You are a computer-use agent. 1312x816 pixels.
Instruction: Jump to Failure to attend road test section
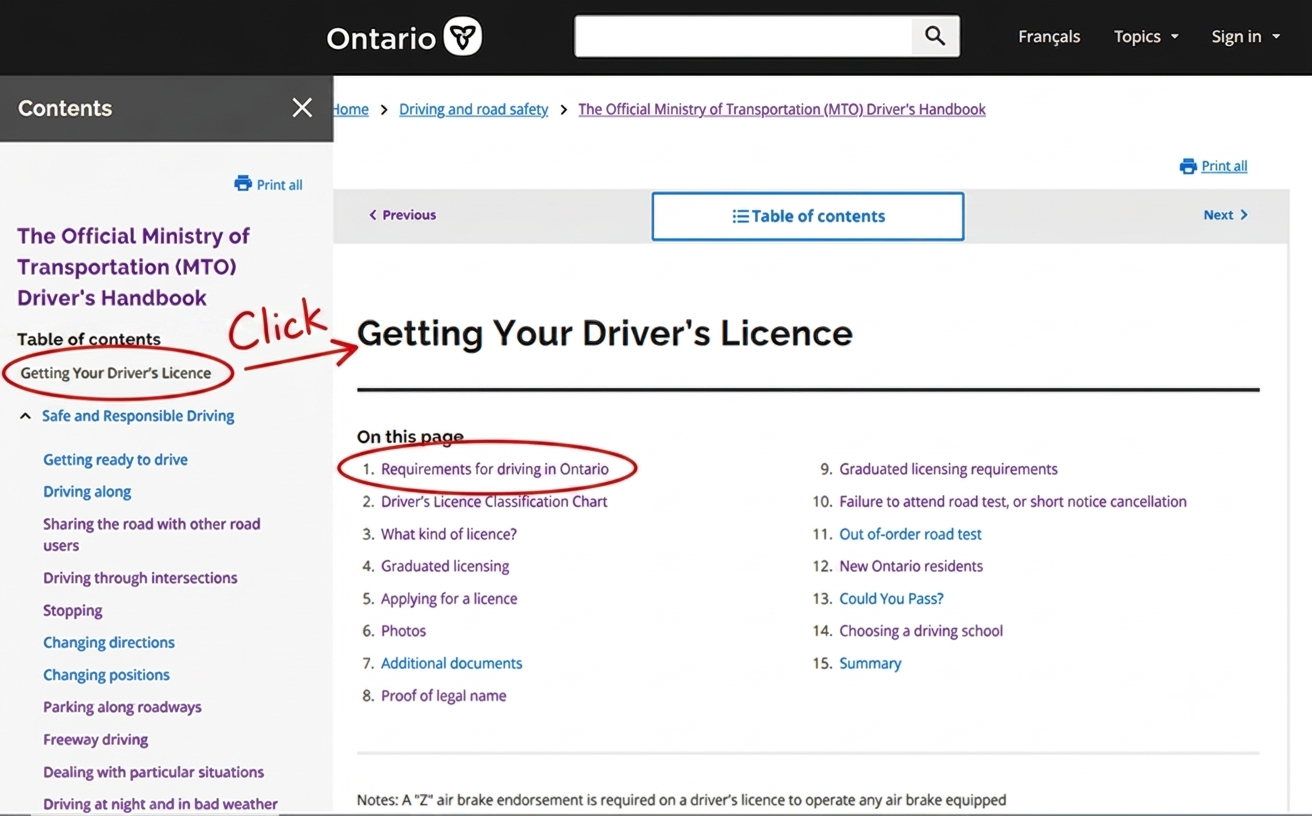click(1013, 502)
